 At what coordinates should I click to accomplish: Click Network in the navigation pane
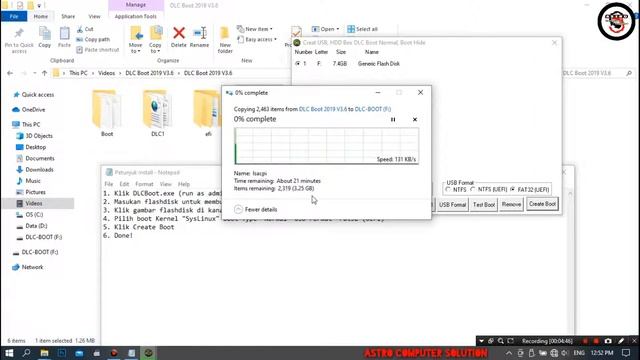32,267
